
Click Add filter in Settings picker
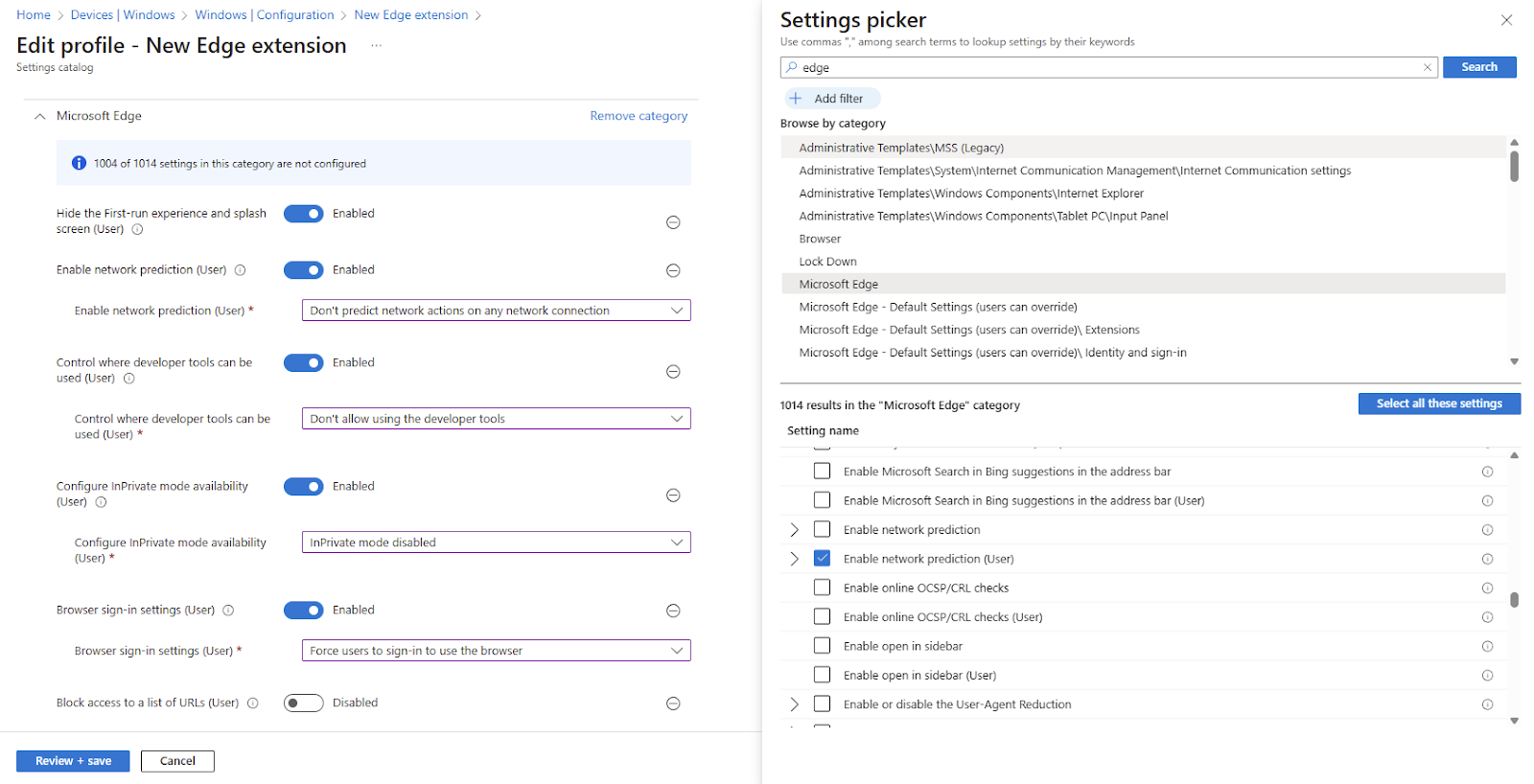coord(830,99)
